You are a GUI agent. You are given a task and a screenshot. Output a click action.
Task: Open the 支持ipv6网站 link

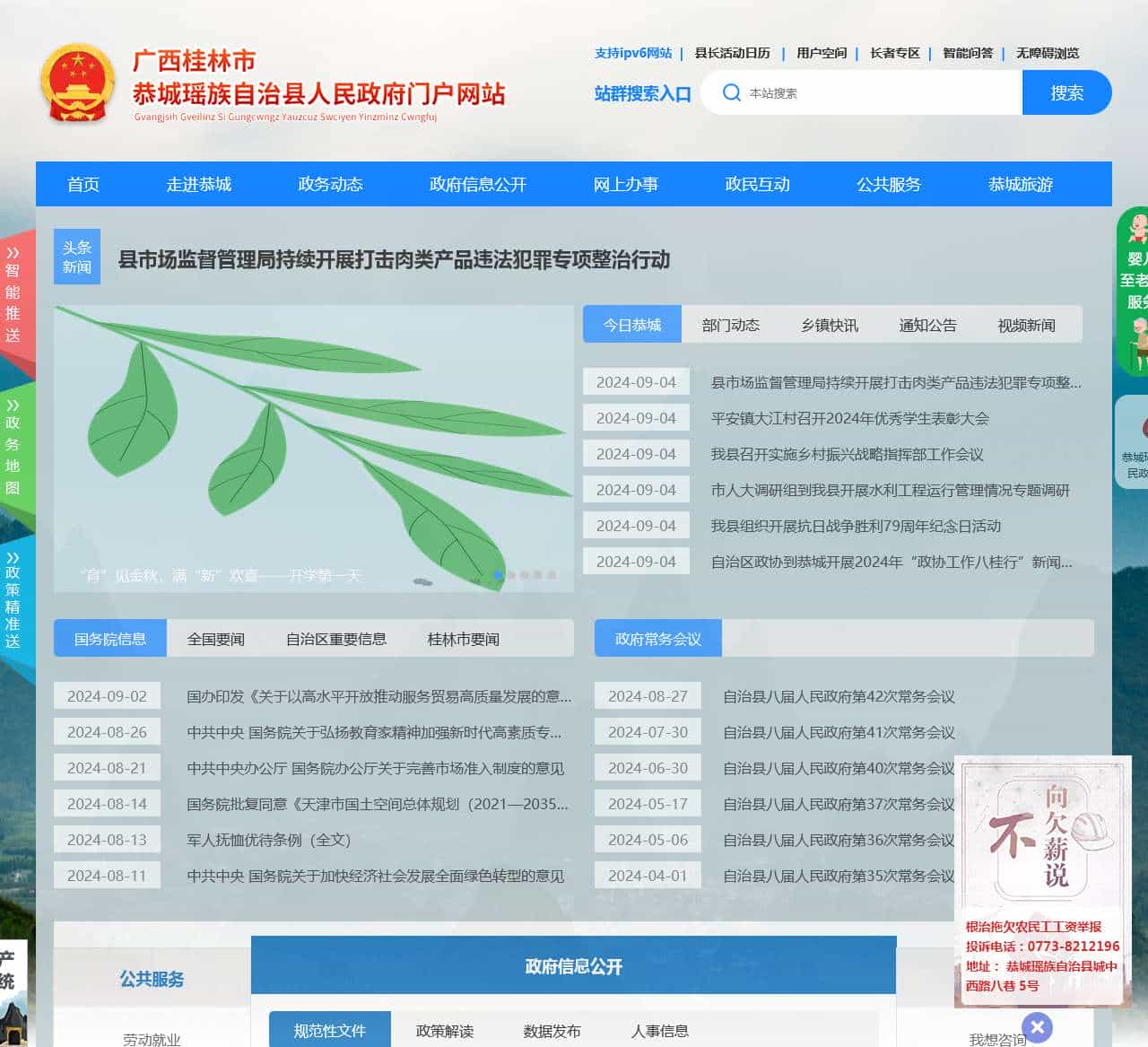click(x=632, y=53)
